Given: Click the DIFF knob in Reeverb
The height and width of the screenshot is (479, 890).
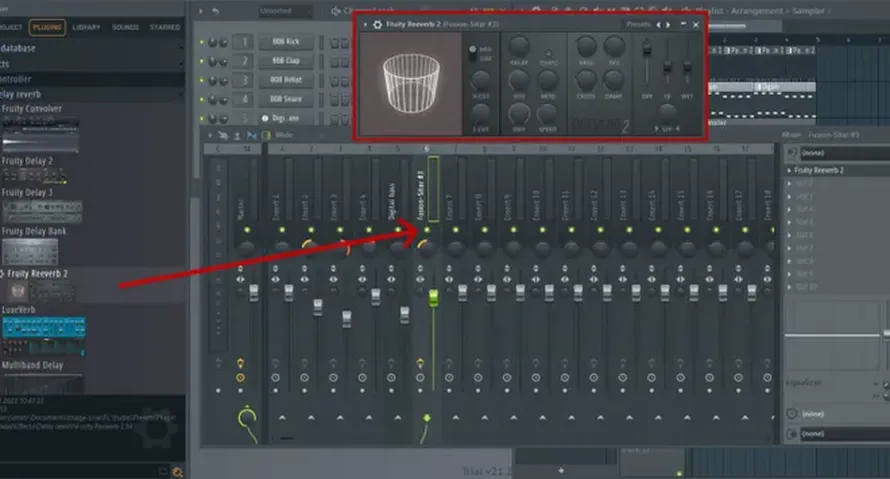Looking at the screenshot, I should click(518, 114).
